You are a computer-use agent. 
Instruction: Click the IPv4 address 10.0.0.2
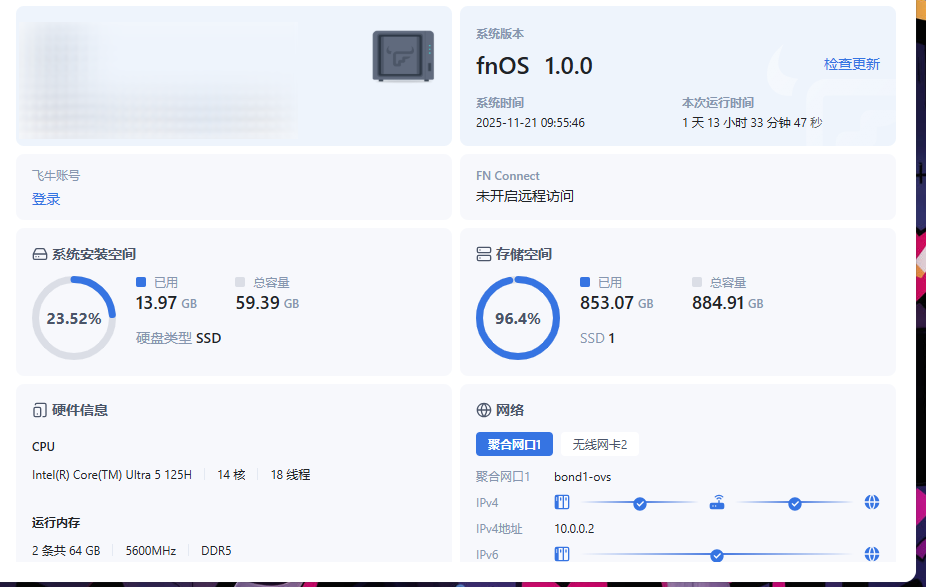tap(574, 529)
